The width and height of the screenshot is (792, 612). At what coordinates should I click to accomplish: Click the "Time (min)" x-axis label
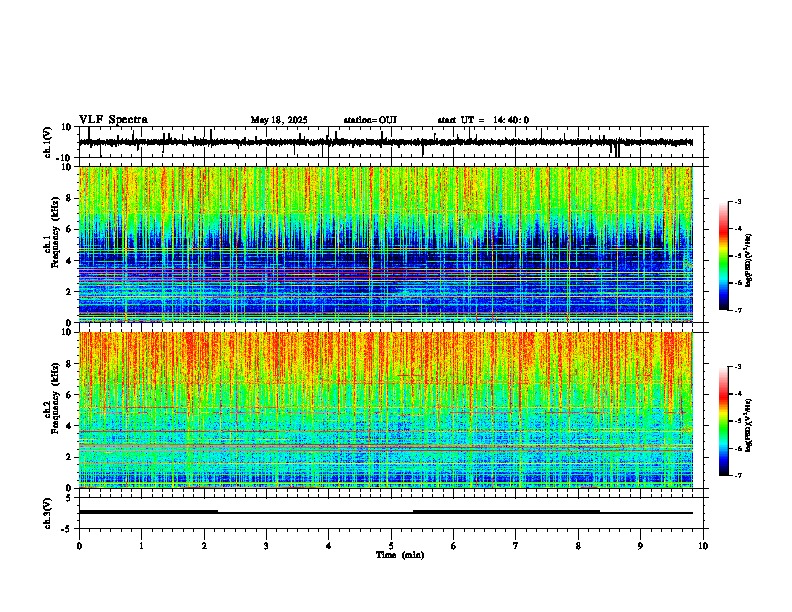[x=400, y=555]
